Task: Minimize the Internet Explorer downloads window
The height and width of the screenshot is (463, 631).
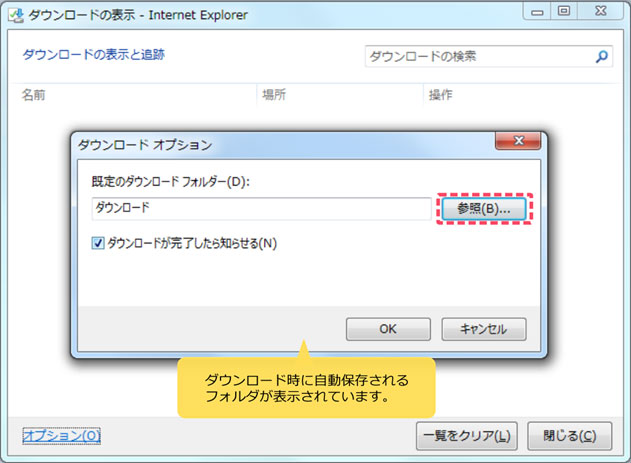Action: point(537,11)
